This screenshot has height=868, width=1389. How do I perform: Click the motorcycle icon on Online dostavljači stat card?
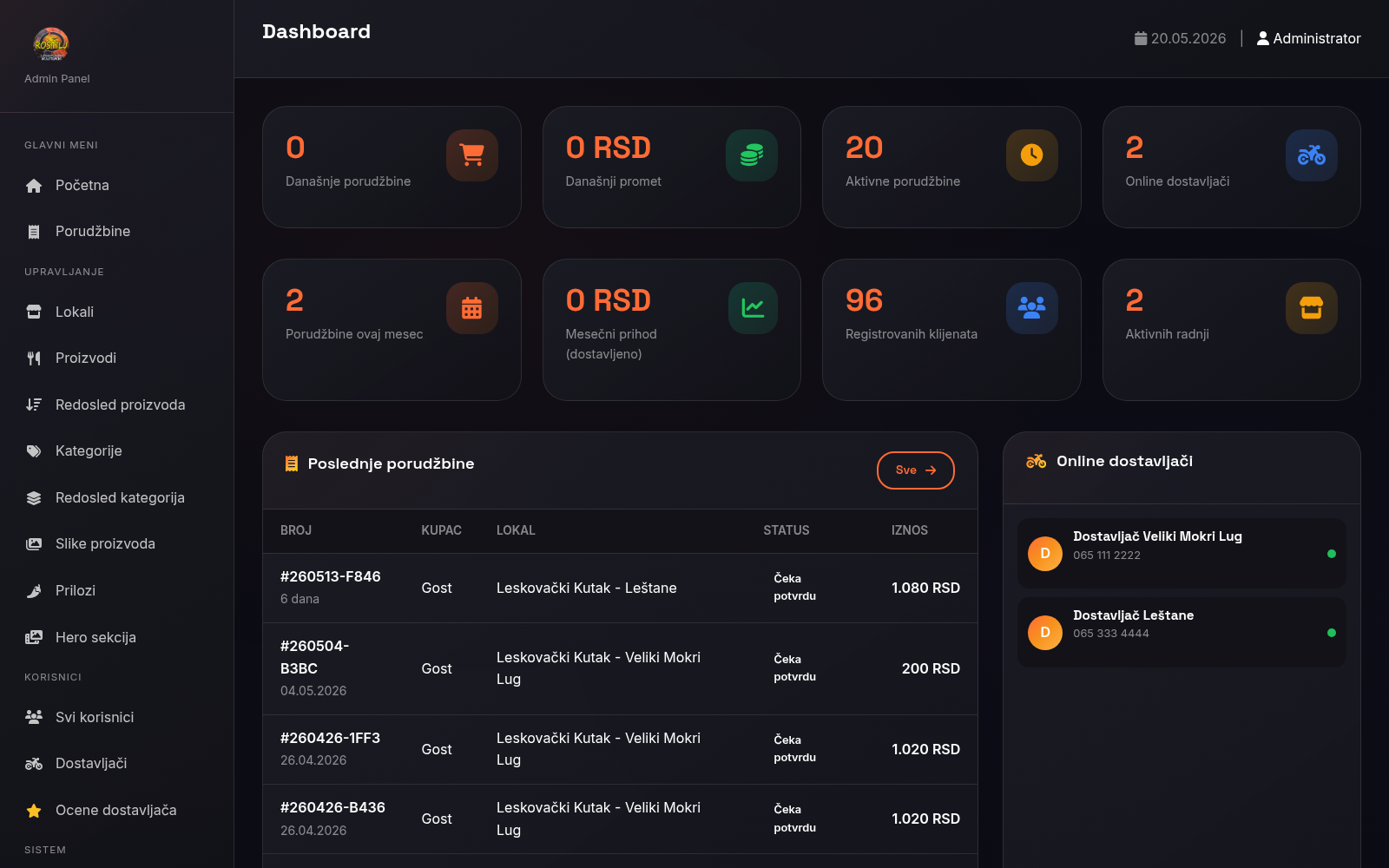[1312, 155]
